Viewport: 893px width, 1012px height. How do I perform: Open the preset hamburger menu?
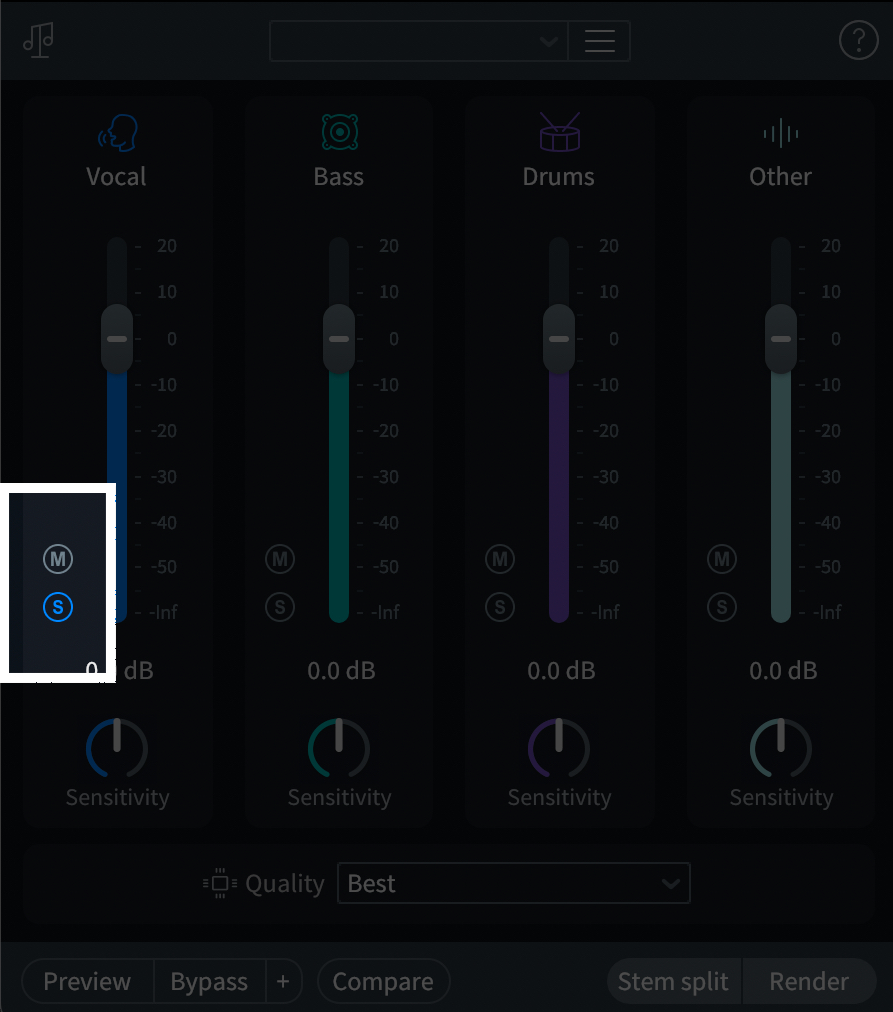(599, 41)
